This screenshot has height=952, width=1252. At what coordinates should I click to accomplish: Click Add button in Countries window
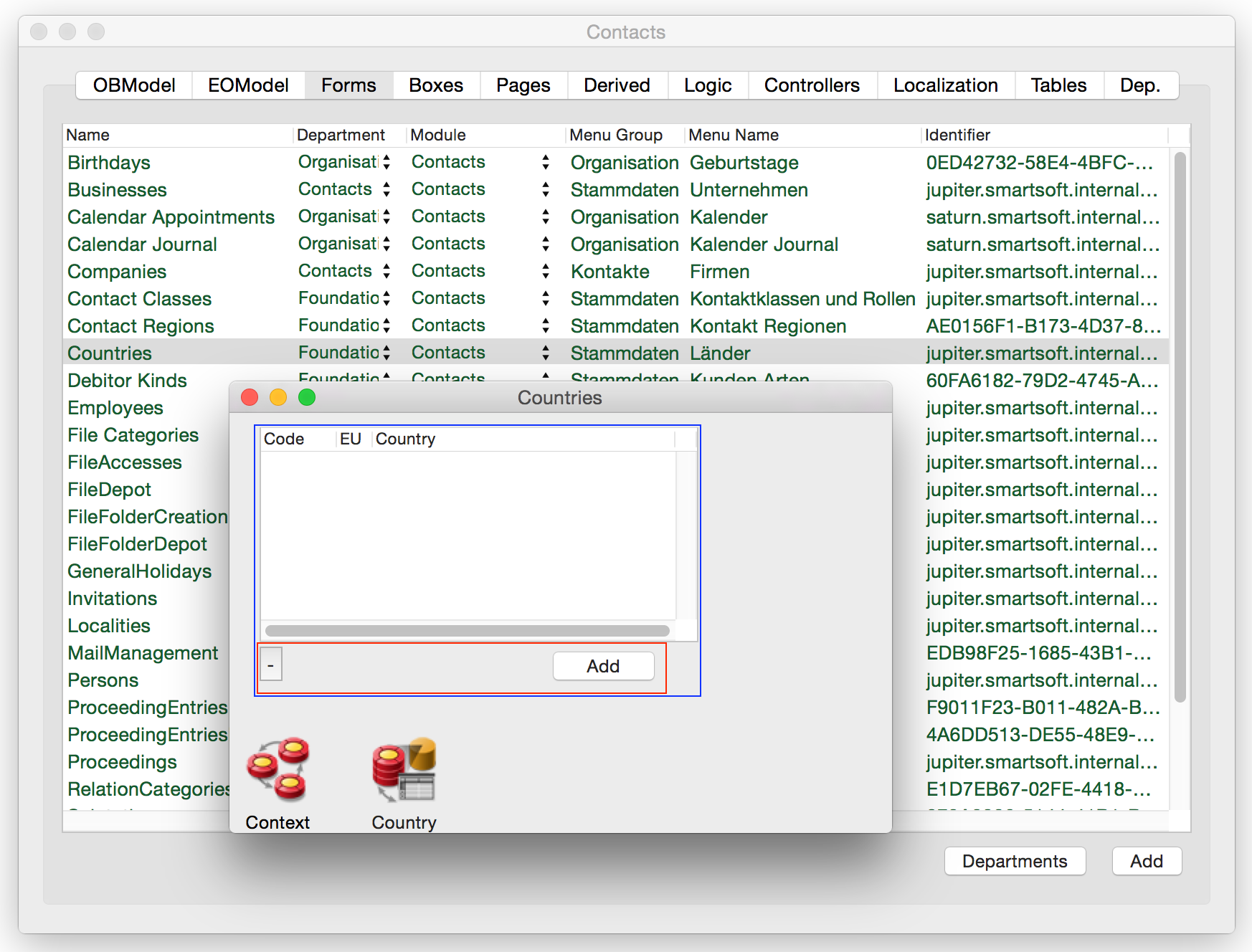[603, 666]
